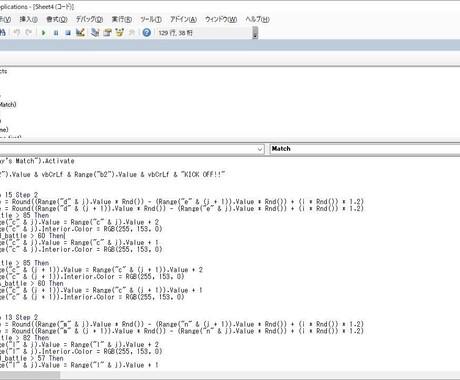Open the Properties Window toolbar icon
The image size is (460, 380).
point(107,32)
